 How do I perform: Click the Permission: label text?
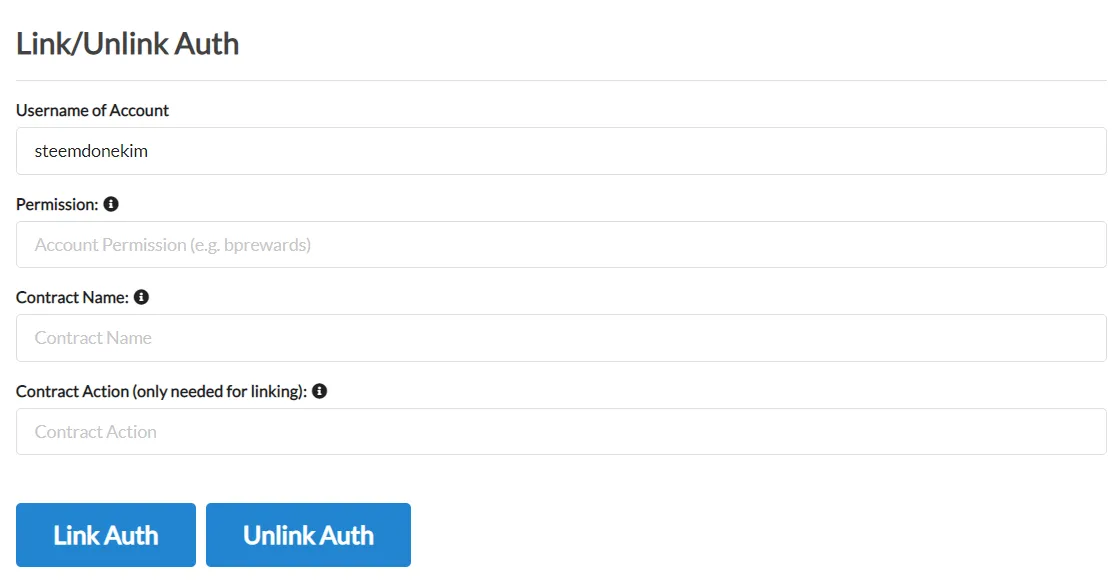pyautogui.click(x=57, y=205)
